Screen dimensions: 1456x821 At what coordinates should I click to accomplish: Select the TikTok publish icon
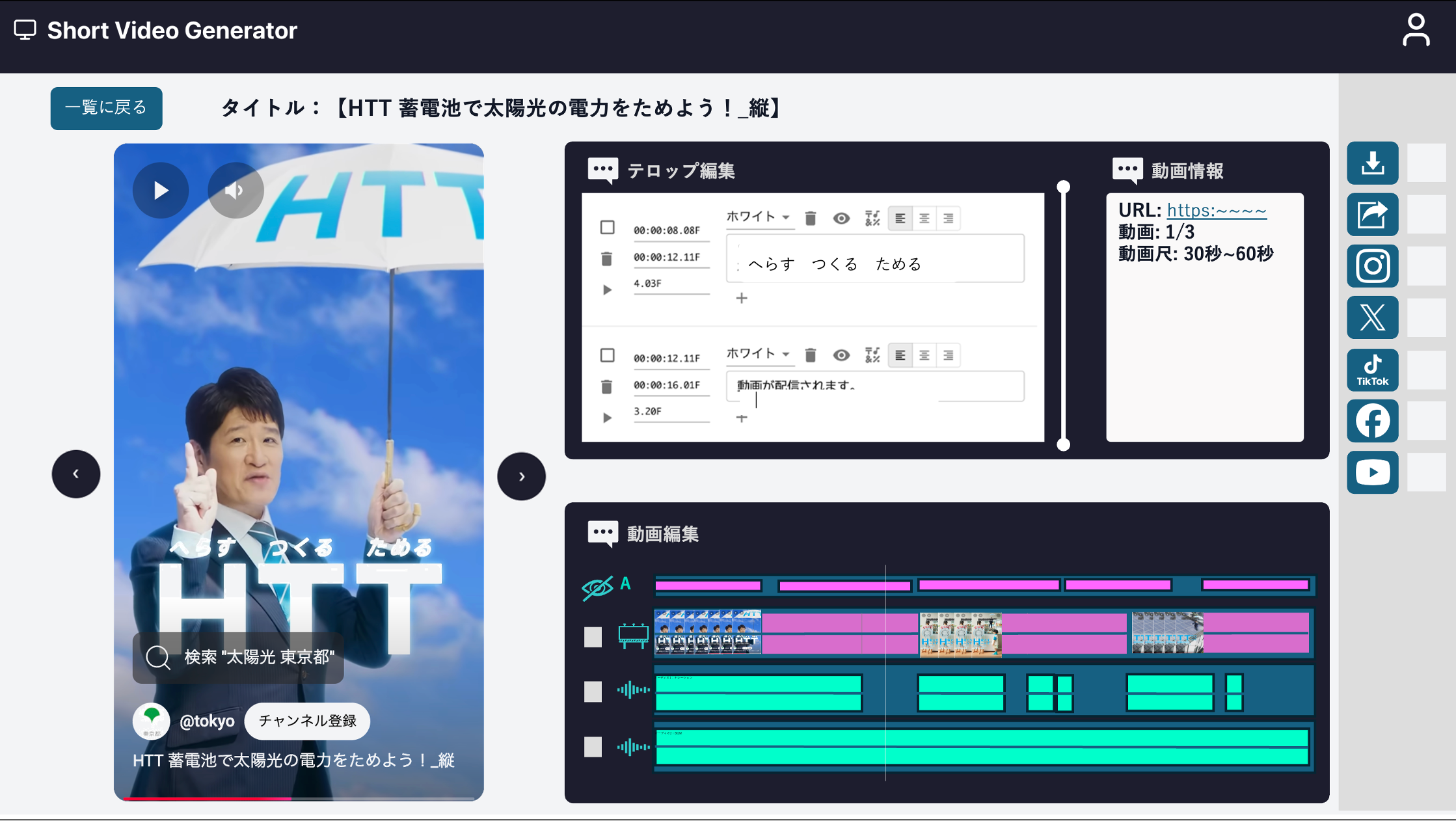[x=1372, y=370]
